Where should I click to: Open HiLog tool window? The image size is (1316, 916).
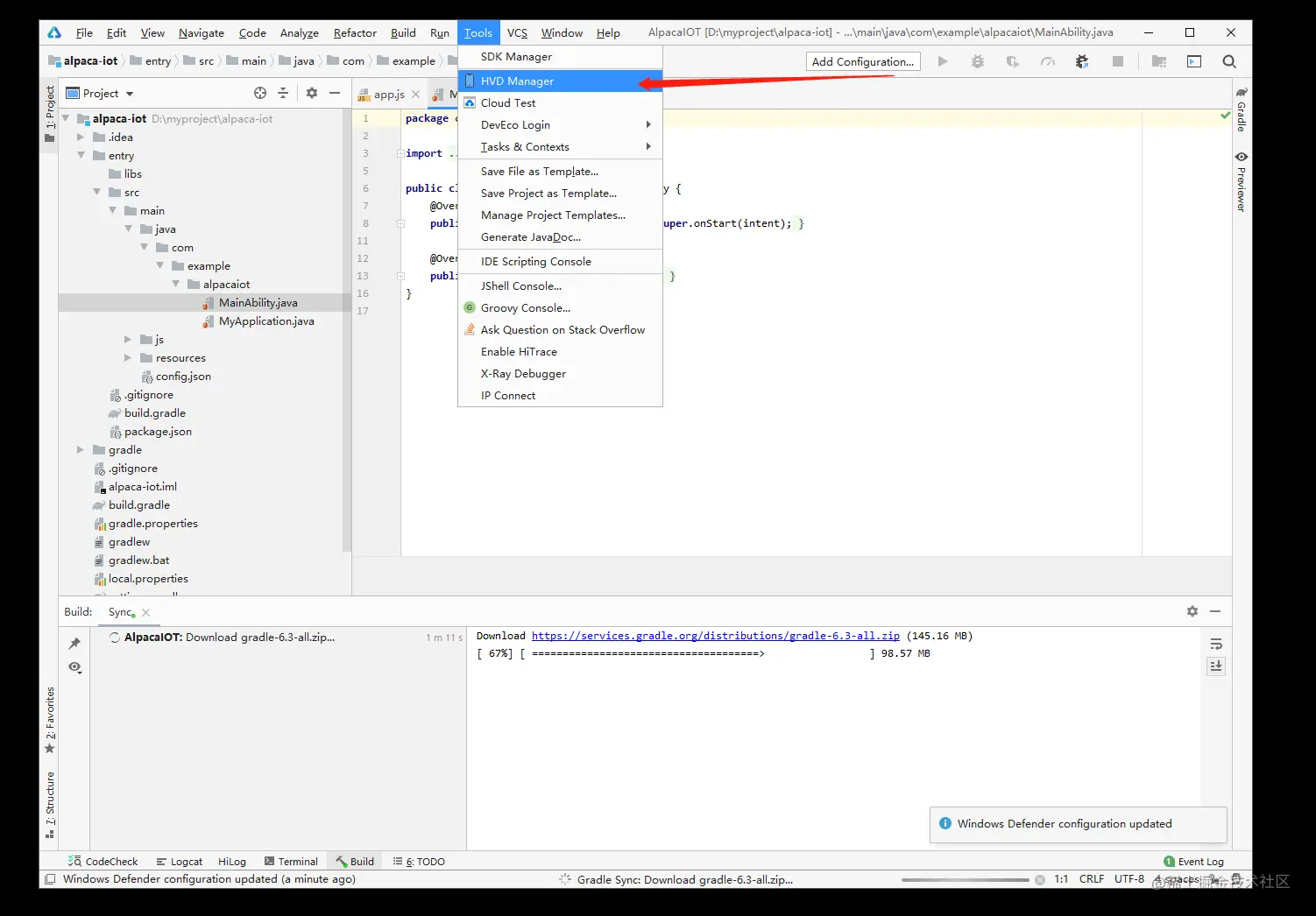point(232,861)
